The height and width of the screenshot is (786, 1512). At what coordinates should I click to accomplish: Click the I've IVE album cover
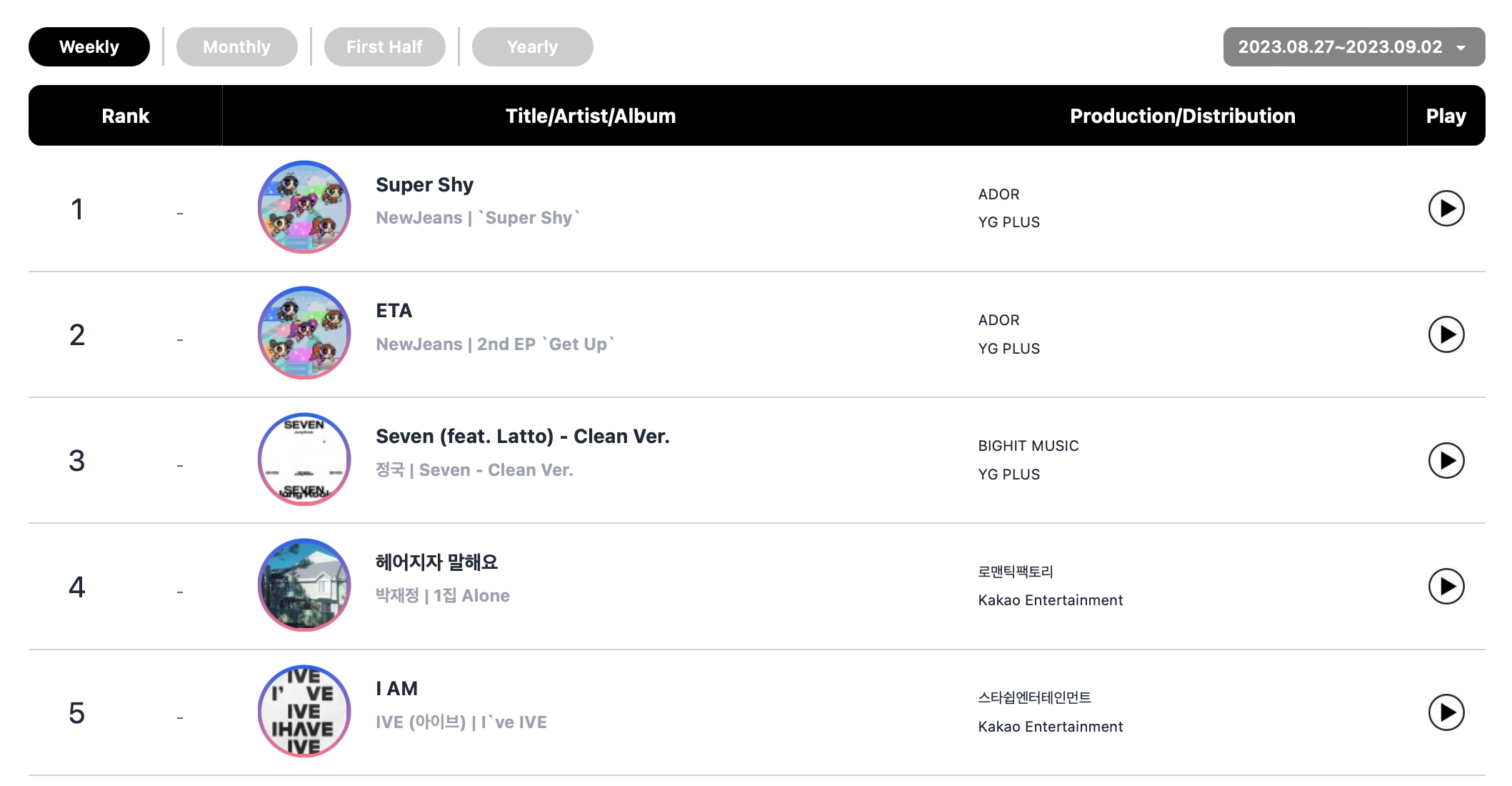pos(304,712)
